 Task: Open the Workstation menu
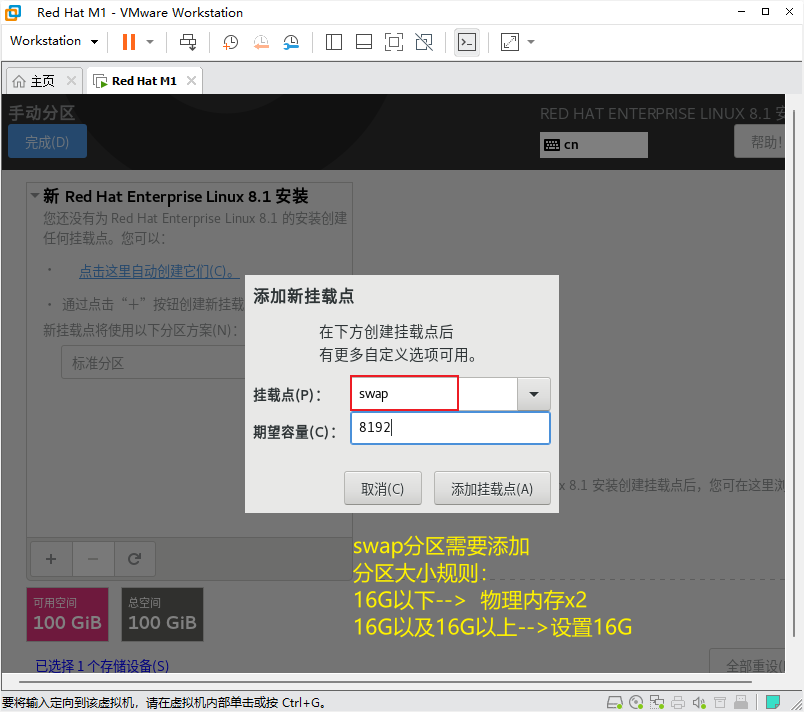[54, 41]
